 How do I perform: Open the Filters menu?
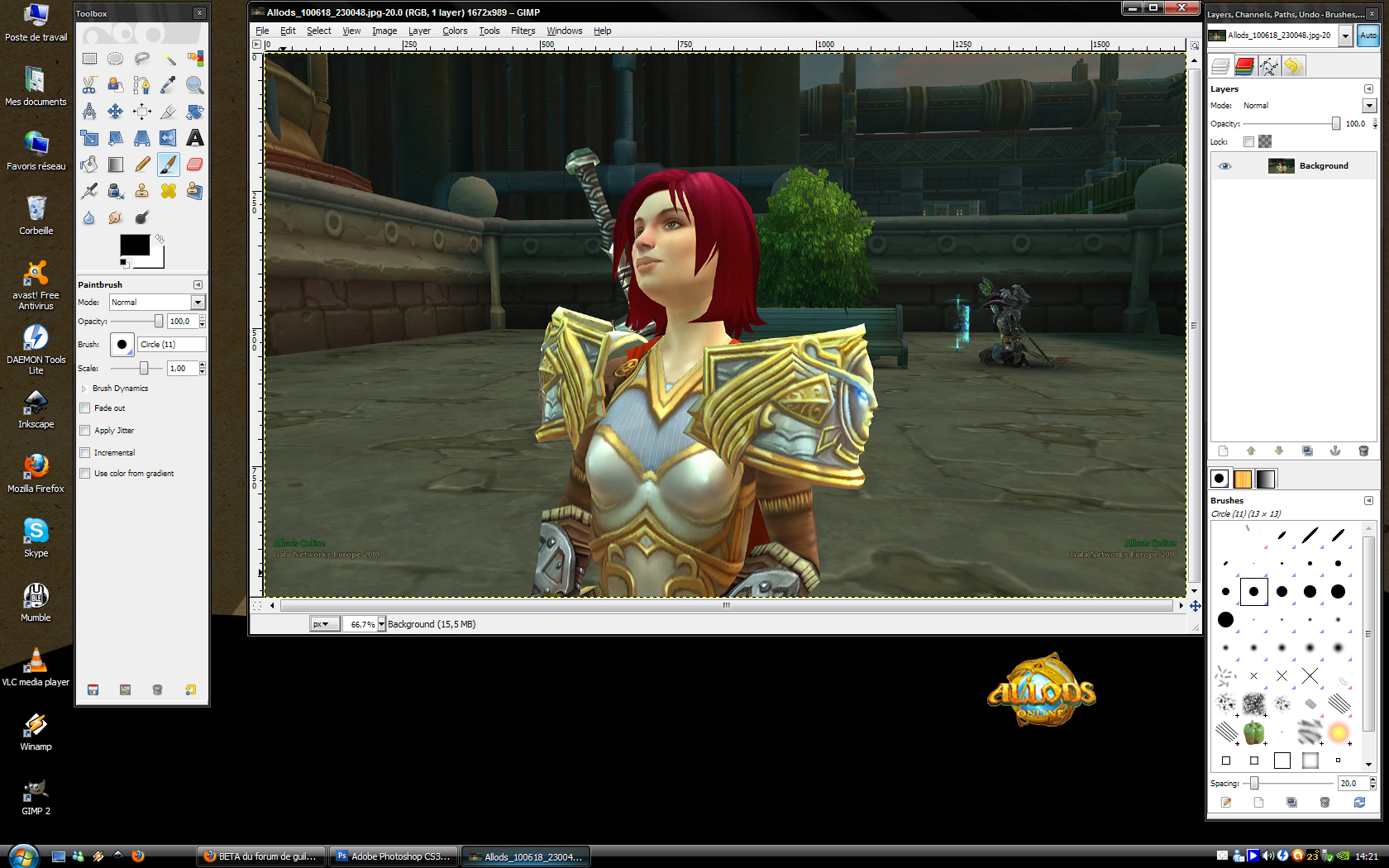point(523,31)
